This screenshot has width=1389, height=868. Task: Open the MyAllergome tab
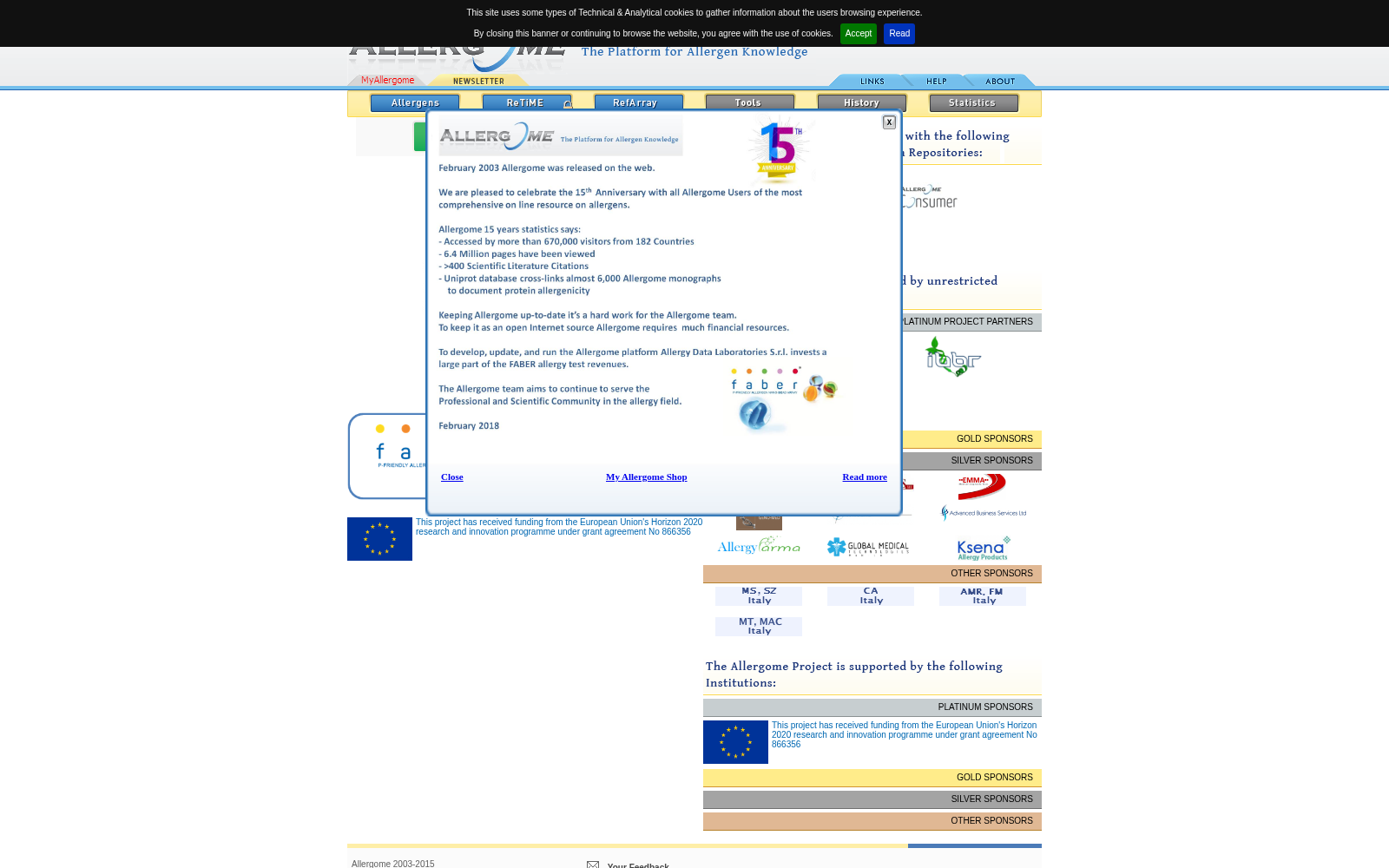coord(387,81)
